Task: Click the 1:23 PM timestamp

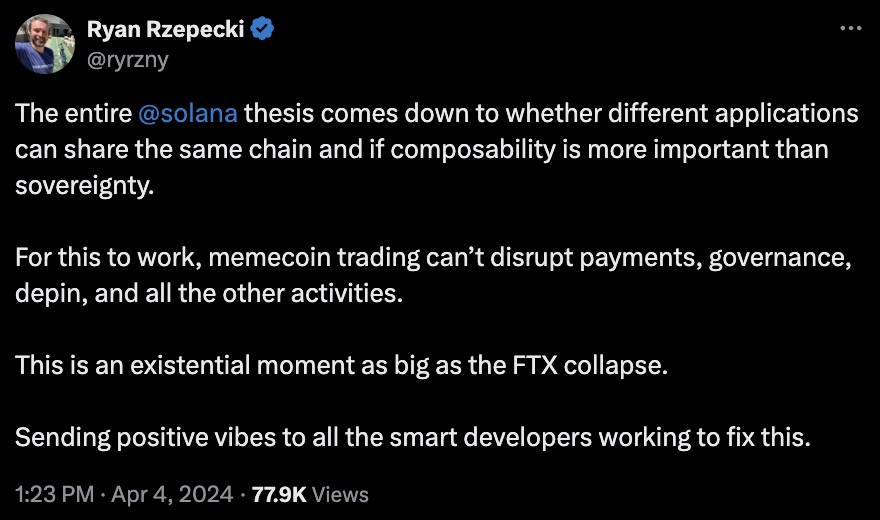Action: pyautogui.click(x=54, y=494)
